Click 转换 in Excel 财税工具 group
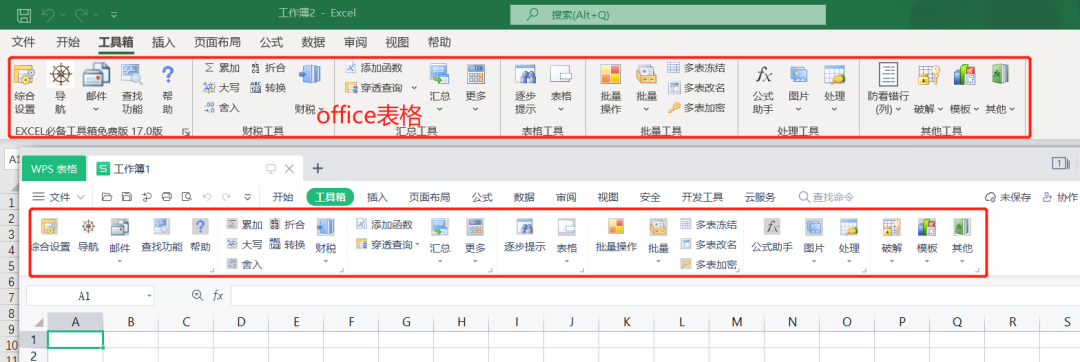 pyautogui.click(x=268, y=87)
